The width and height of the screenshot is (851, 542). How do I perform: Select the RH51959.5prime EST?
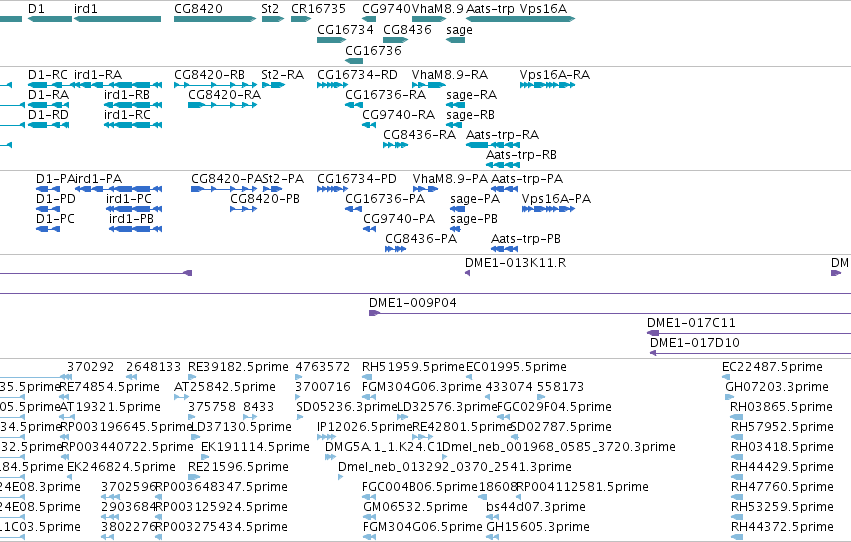tap(367, 377)
